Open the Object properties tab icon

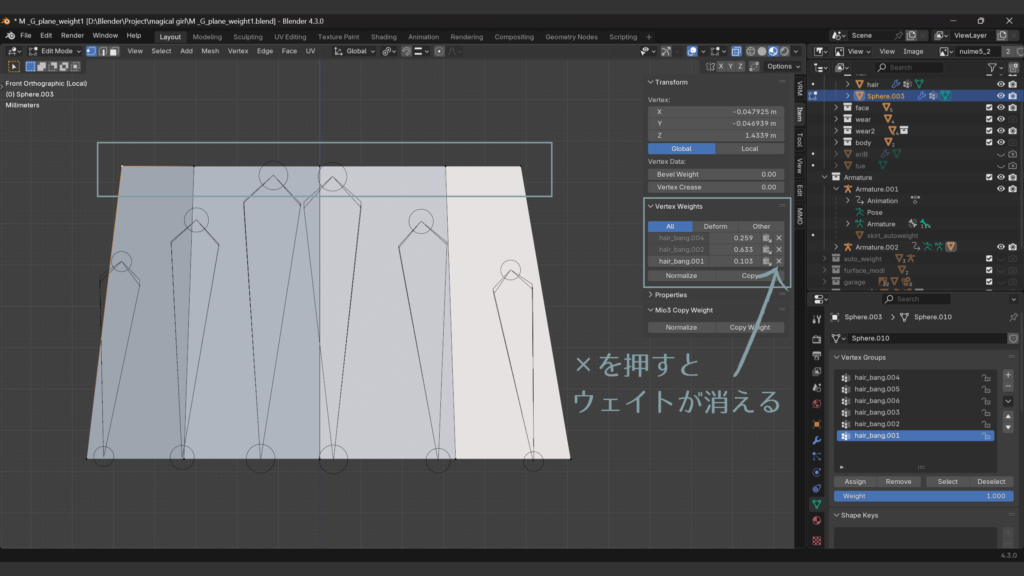click(x=817, y=424)
